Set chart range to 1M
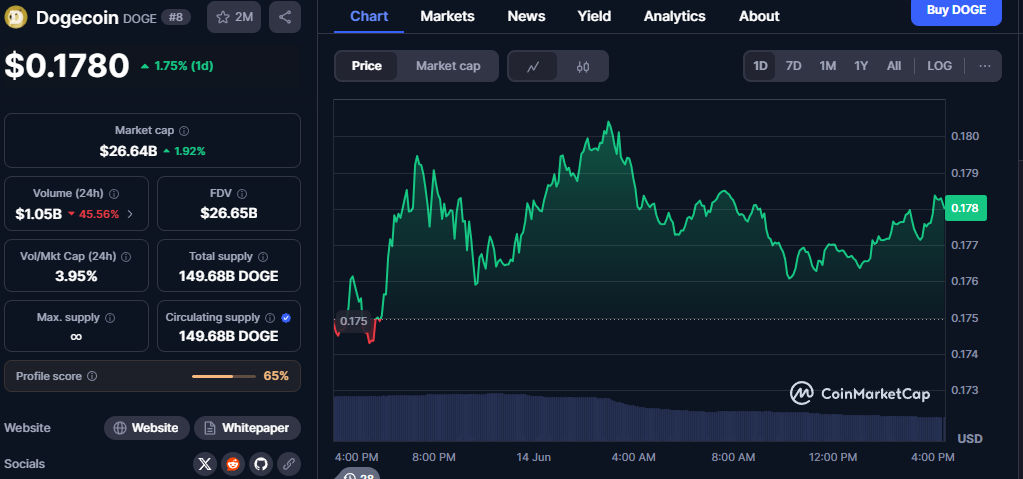 [x=827, y=66]
